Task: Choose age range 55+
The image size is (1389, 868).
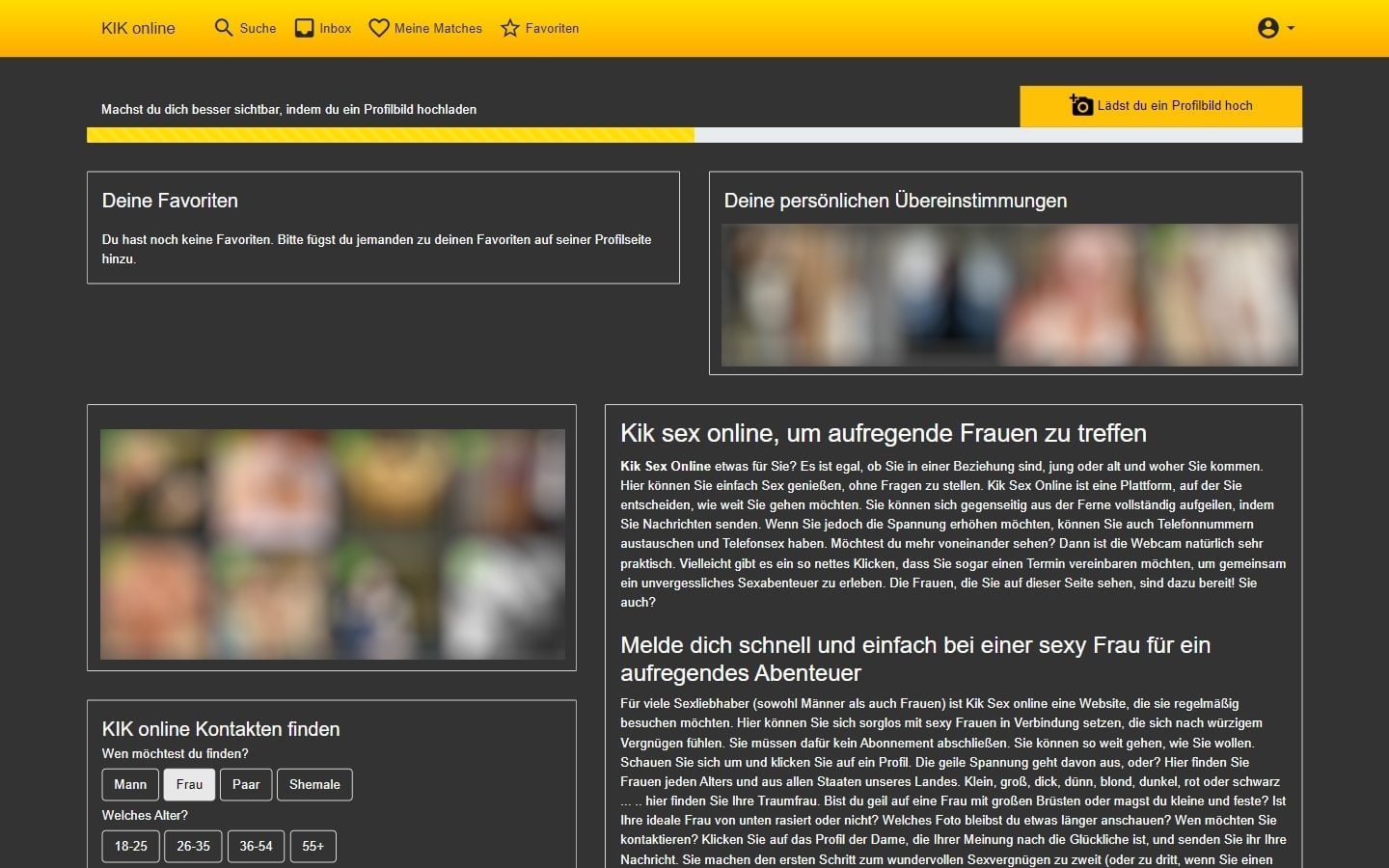Action: tap(313, 846)
